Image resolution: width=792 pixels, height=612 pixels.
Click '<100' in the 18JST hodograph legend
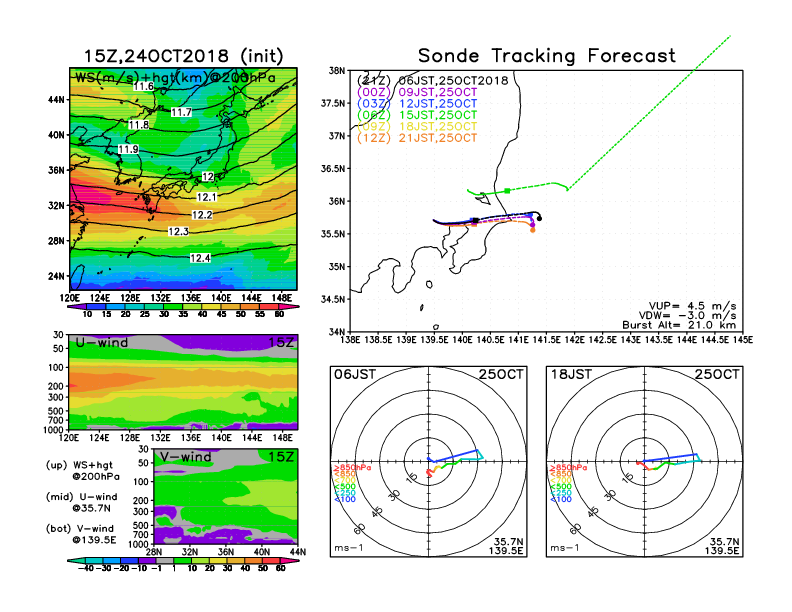561,500
